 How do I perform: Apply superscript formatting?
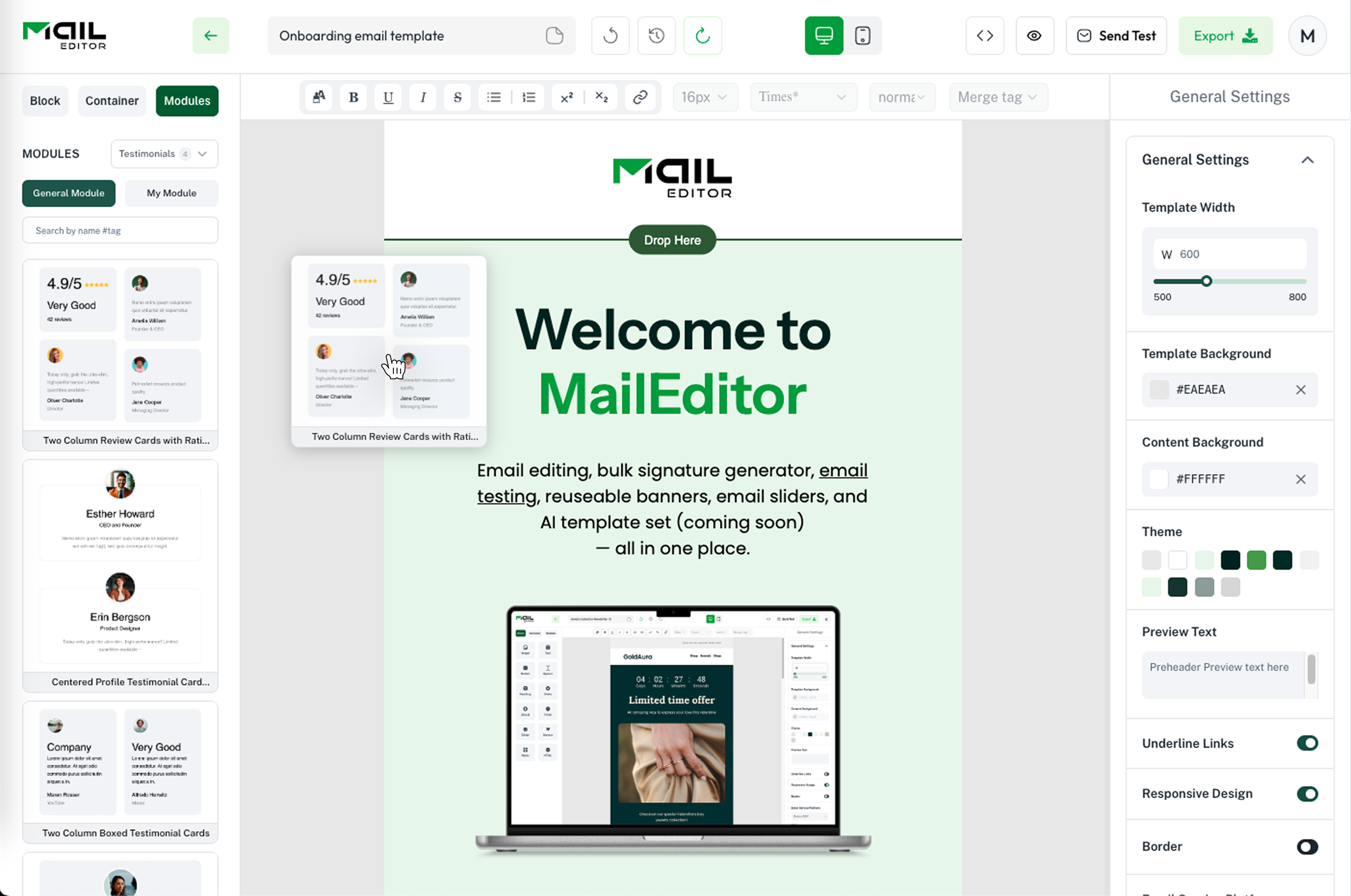pyautogui.click(x=567, y=97)
